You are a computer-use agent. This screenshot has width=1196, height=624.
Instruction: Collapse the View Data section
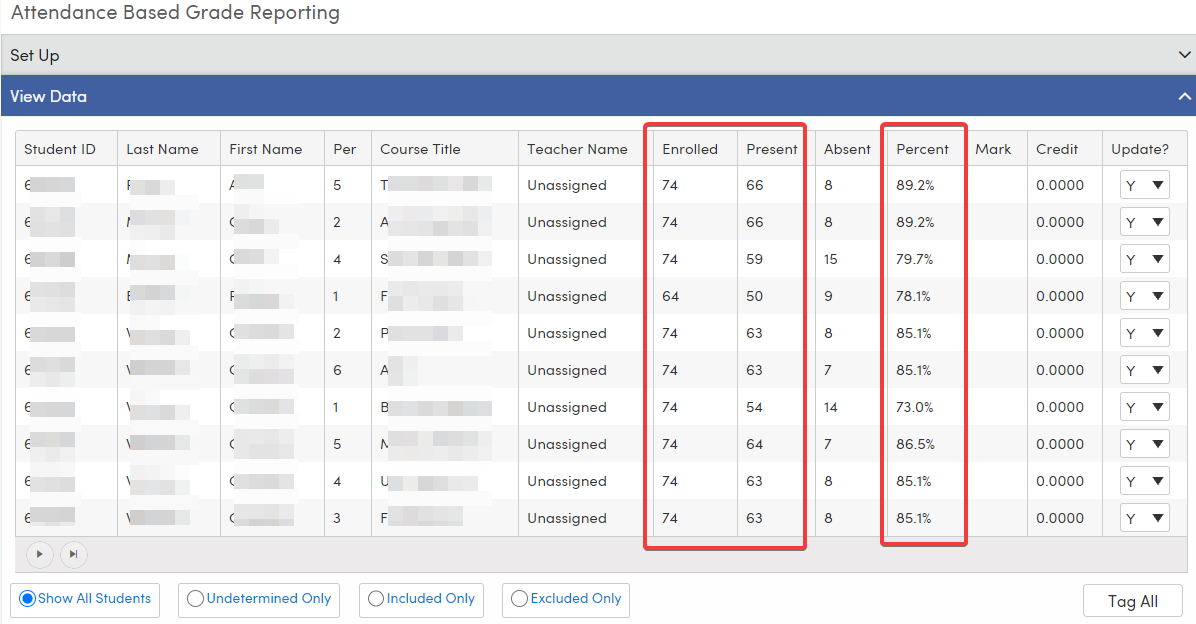point(1184,96)
